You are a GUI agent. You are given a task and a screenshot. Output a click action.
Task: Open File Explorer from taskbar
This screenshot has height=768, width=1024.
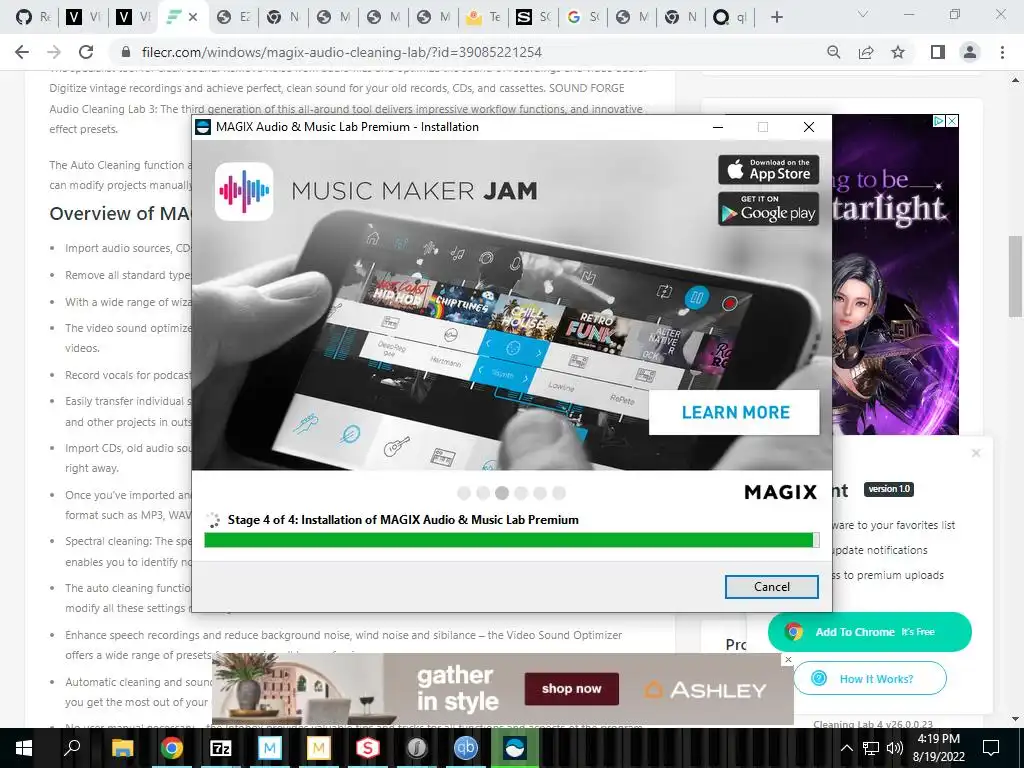coord(122,748)
